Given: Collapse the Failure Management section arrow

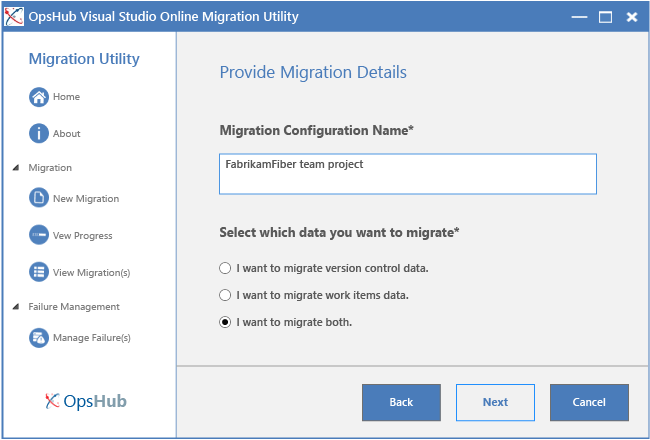Looking at the screenshot, I should [x=16, y=306].
